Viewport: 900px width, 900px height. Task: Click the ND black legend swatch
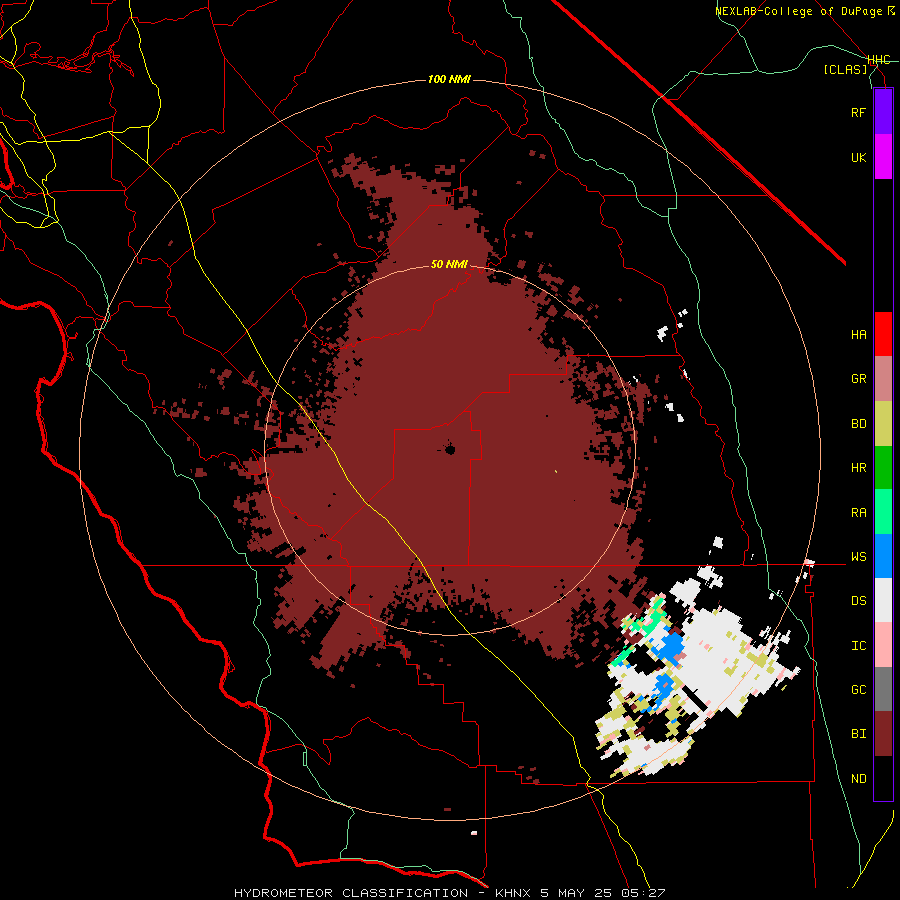883,778
